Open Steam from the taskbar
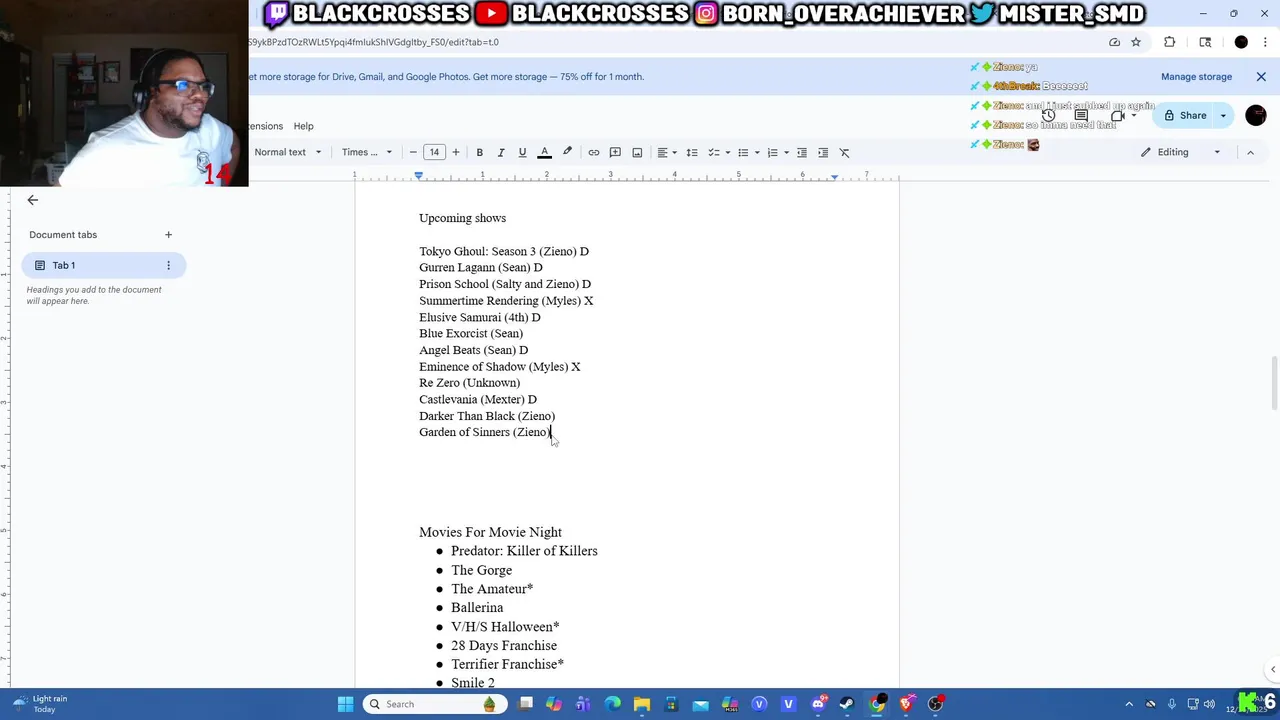This screenshot has height=720, width=1280. tap(847, 704)
